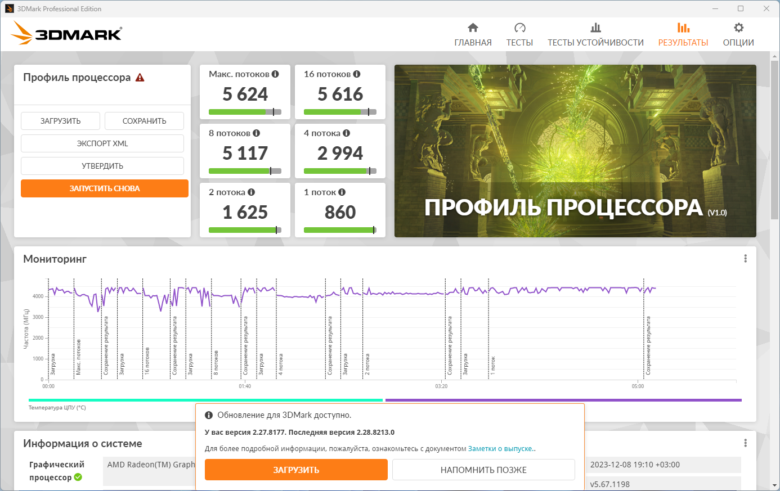Screen dimensions: 780x491
Task: Click the version v5.67.1198 text
Action: (610, 484)
